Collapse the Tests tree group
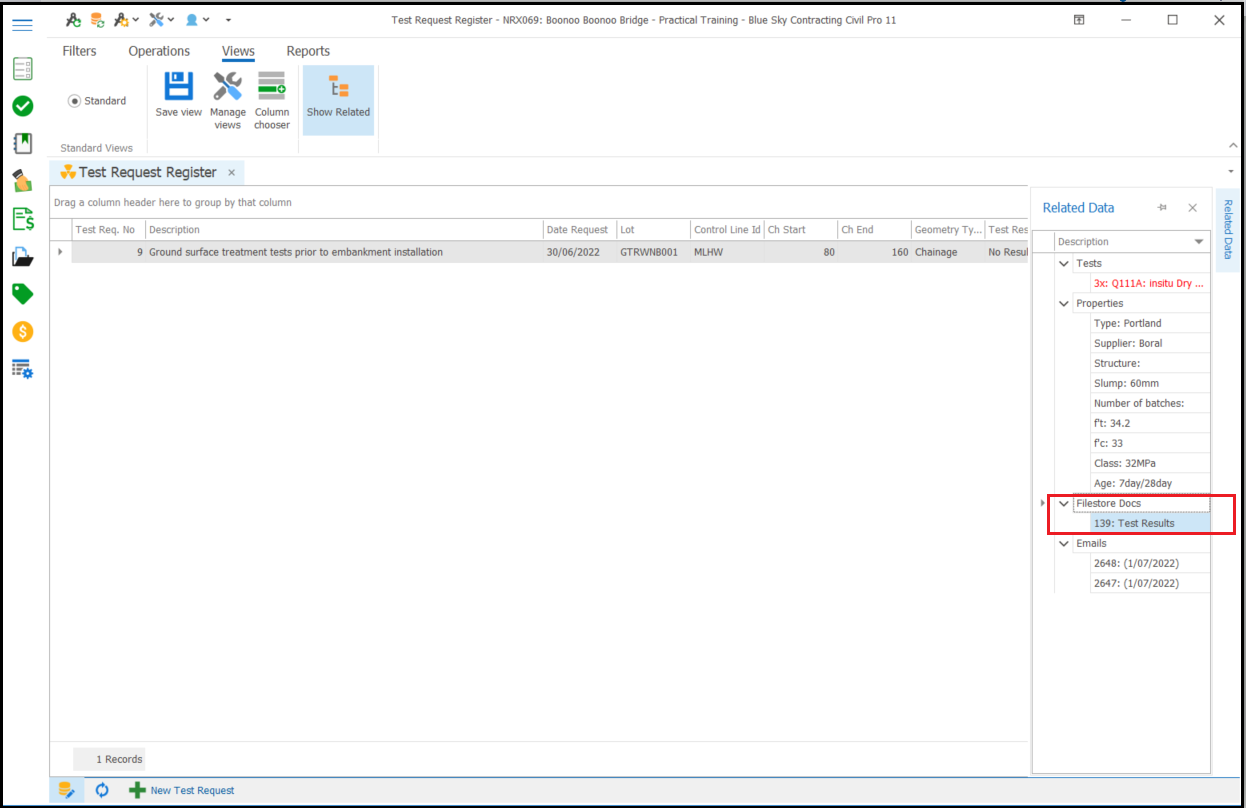 tap(1064, 263)
